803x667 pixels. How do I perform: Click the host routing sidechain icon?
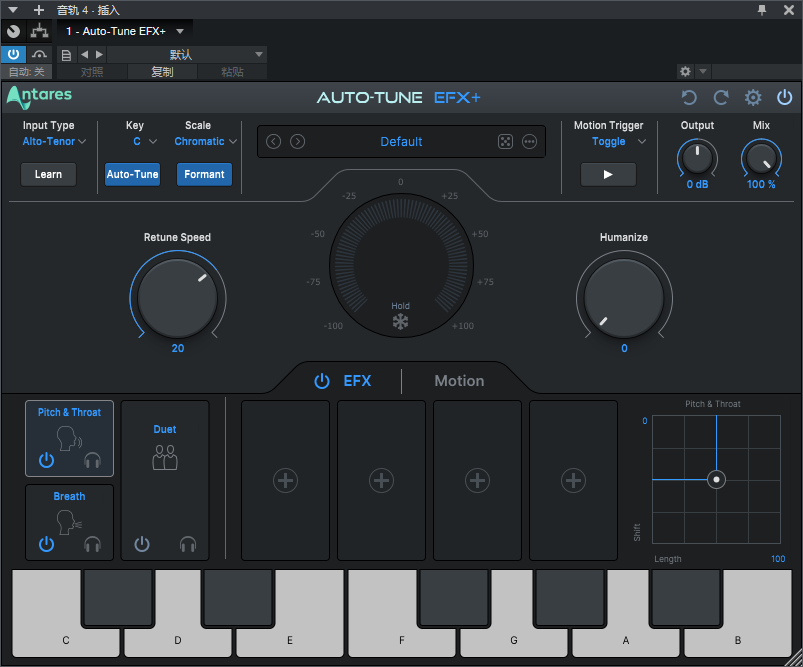[39, 31]
